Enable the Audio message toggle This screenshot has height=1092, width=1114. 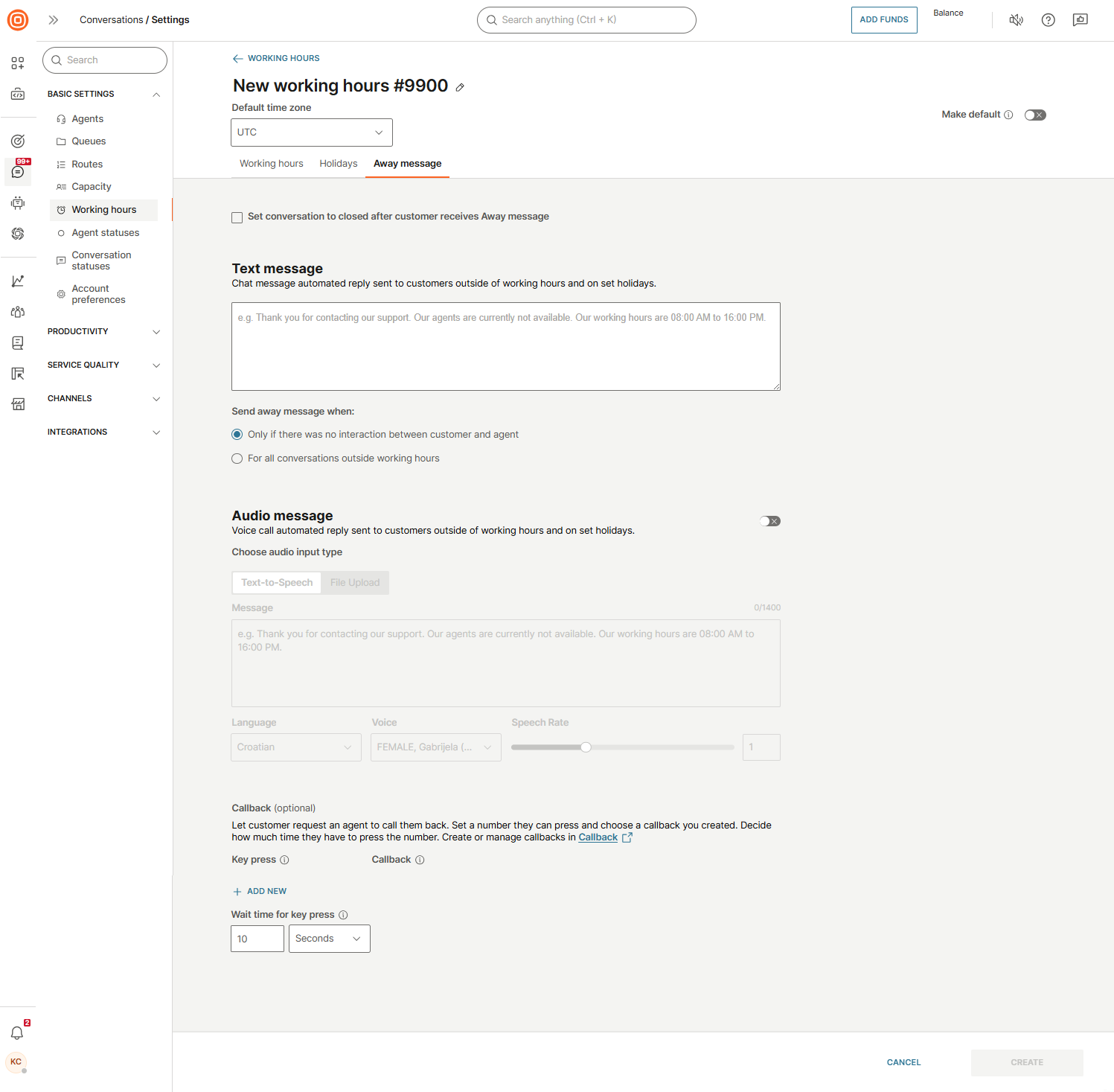[x=769, y=521]
